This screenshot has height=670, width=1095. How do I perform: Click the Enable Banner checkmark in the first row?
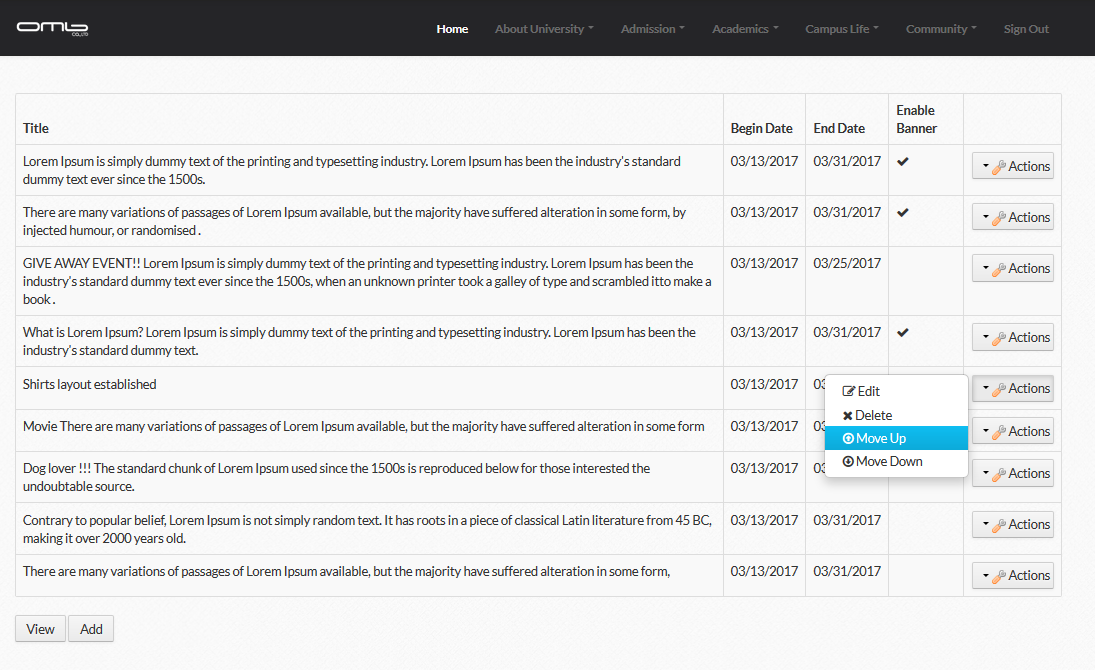(x=902, y=161)
